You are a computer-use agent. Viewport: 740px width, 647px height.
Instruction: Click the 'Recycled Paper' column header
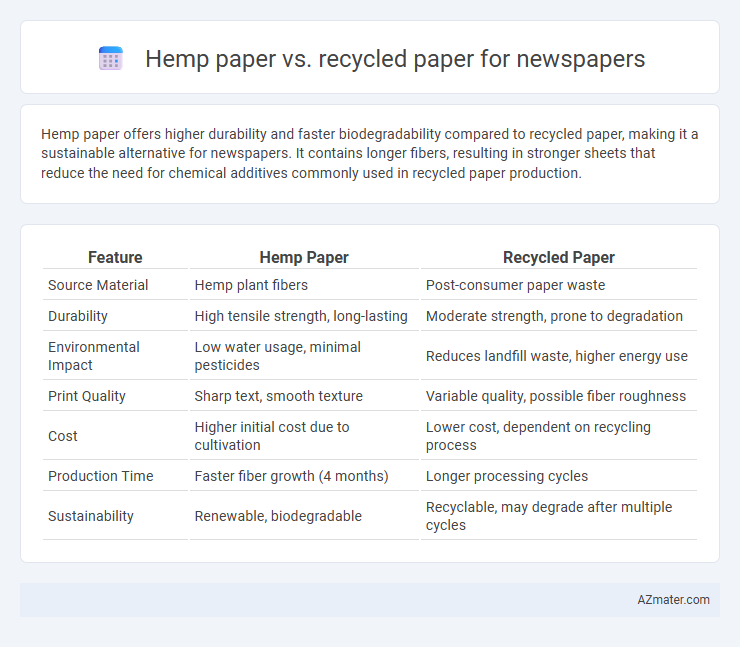(559, 257)
